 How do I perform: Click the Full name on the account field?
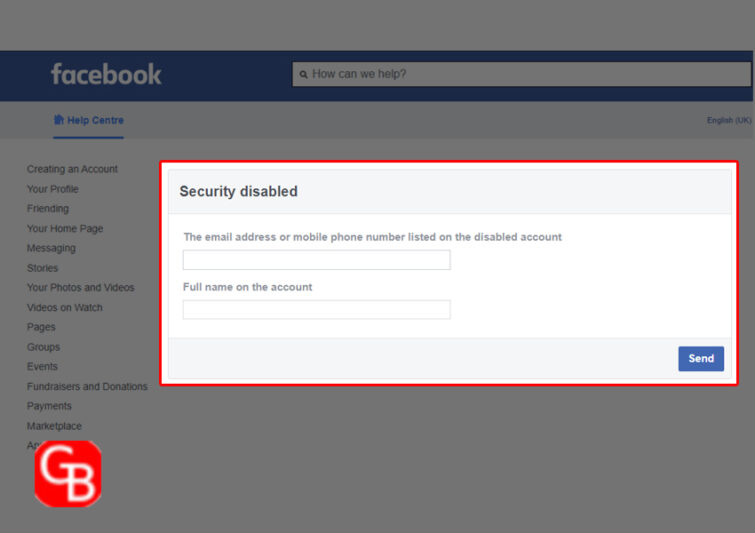(x=316, y=310)
